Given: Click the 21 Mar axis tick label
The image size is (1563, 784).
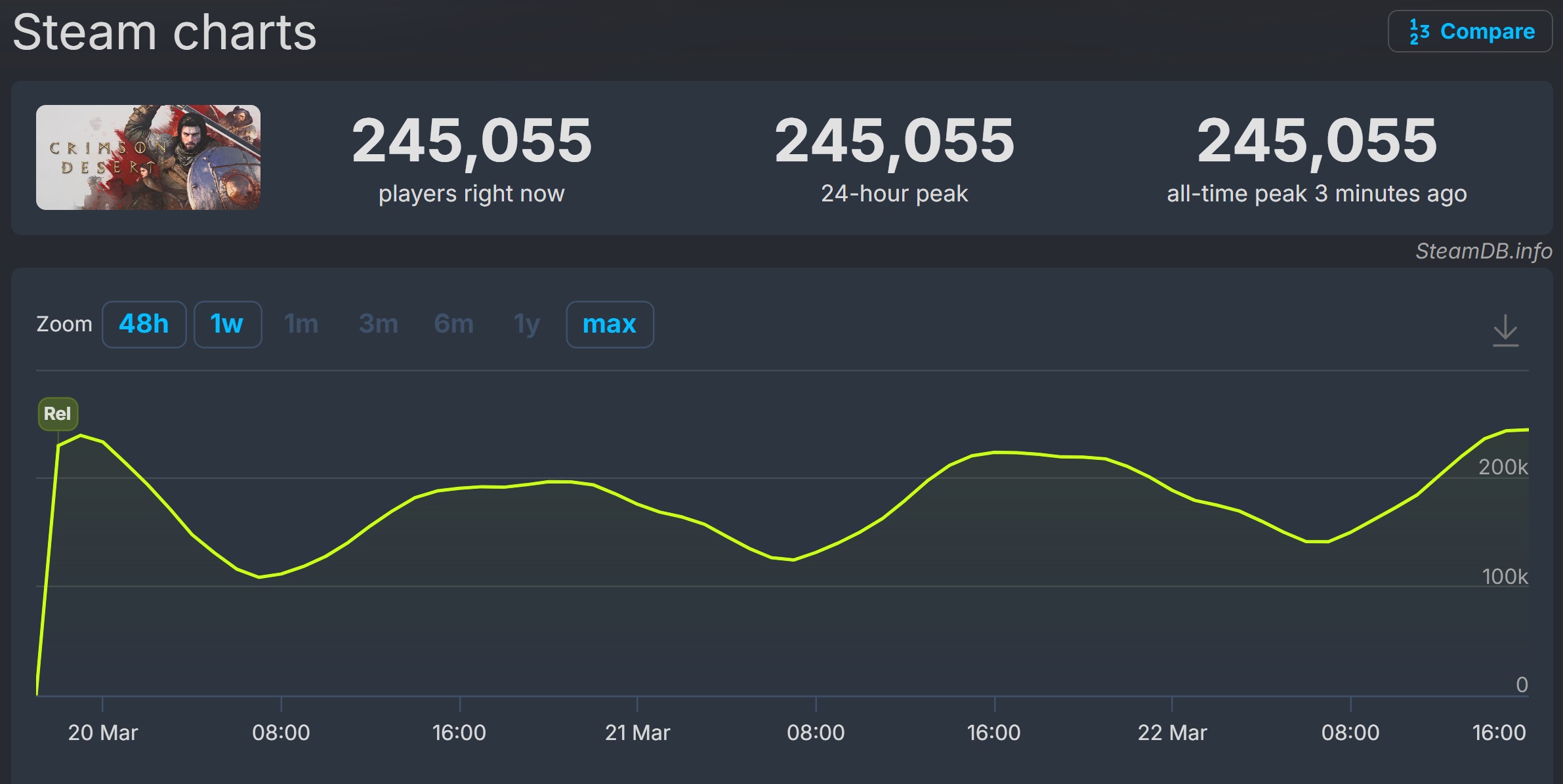Looking at the screenshot, I should 637,732.
